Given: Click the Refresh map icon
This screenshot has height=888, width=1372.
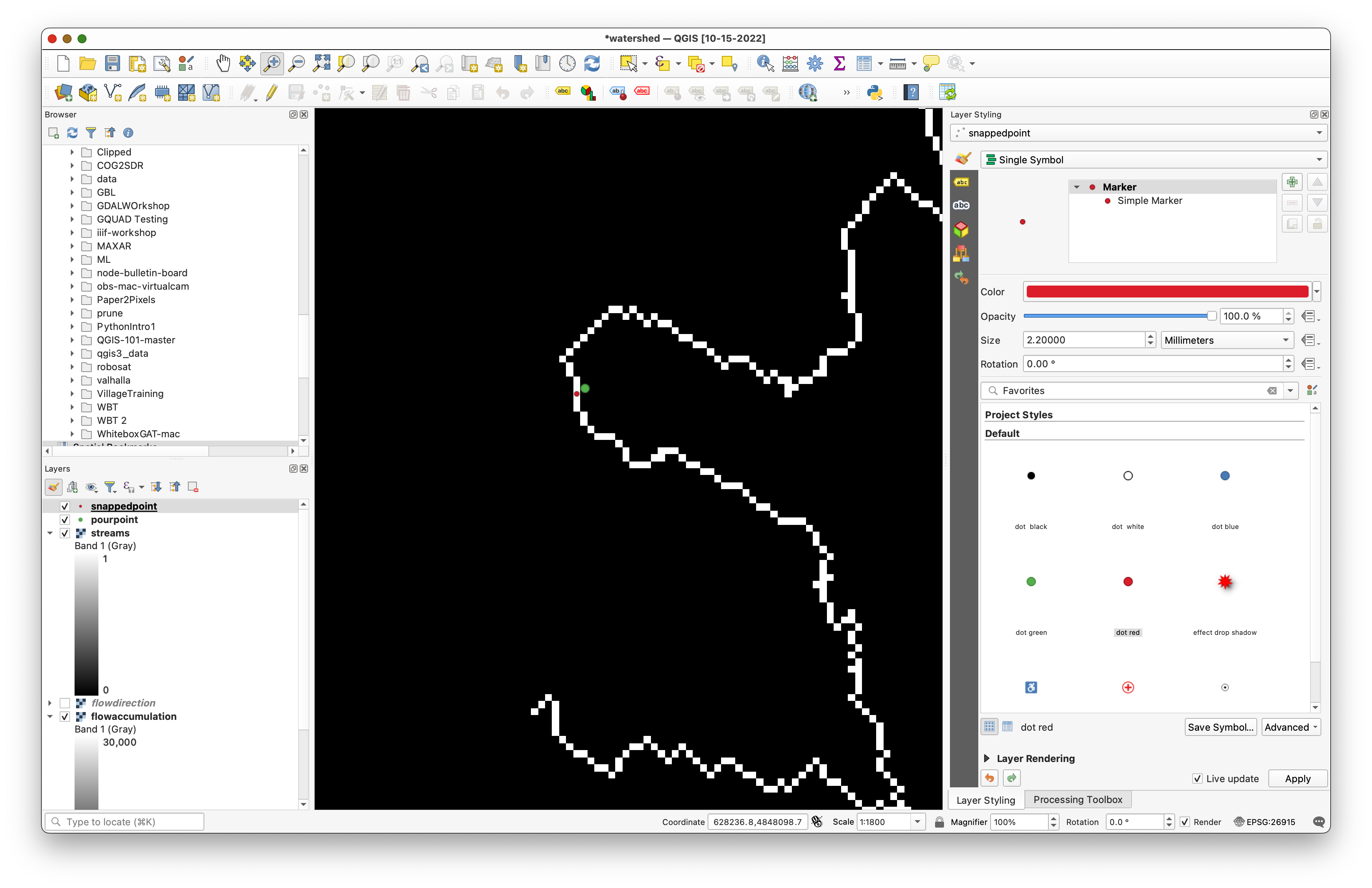Looking at the screenshot, I should [x=592, y=63].
